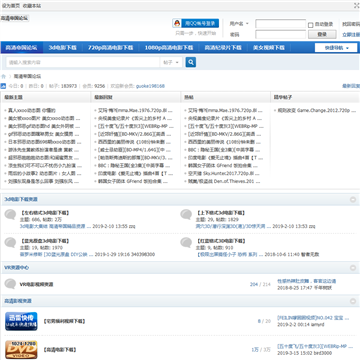The width and height of the screenshot is (360, 360).
Task: Open the 【蓝光原盘3d电影下载】 forum
Action: pos(45,241)
